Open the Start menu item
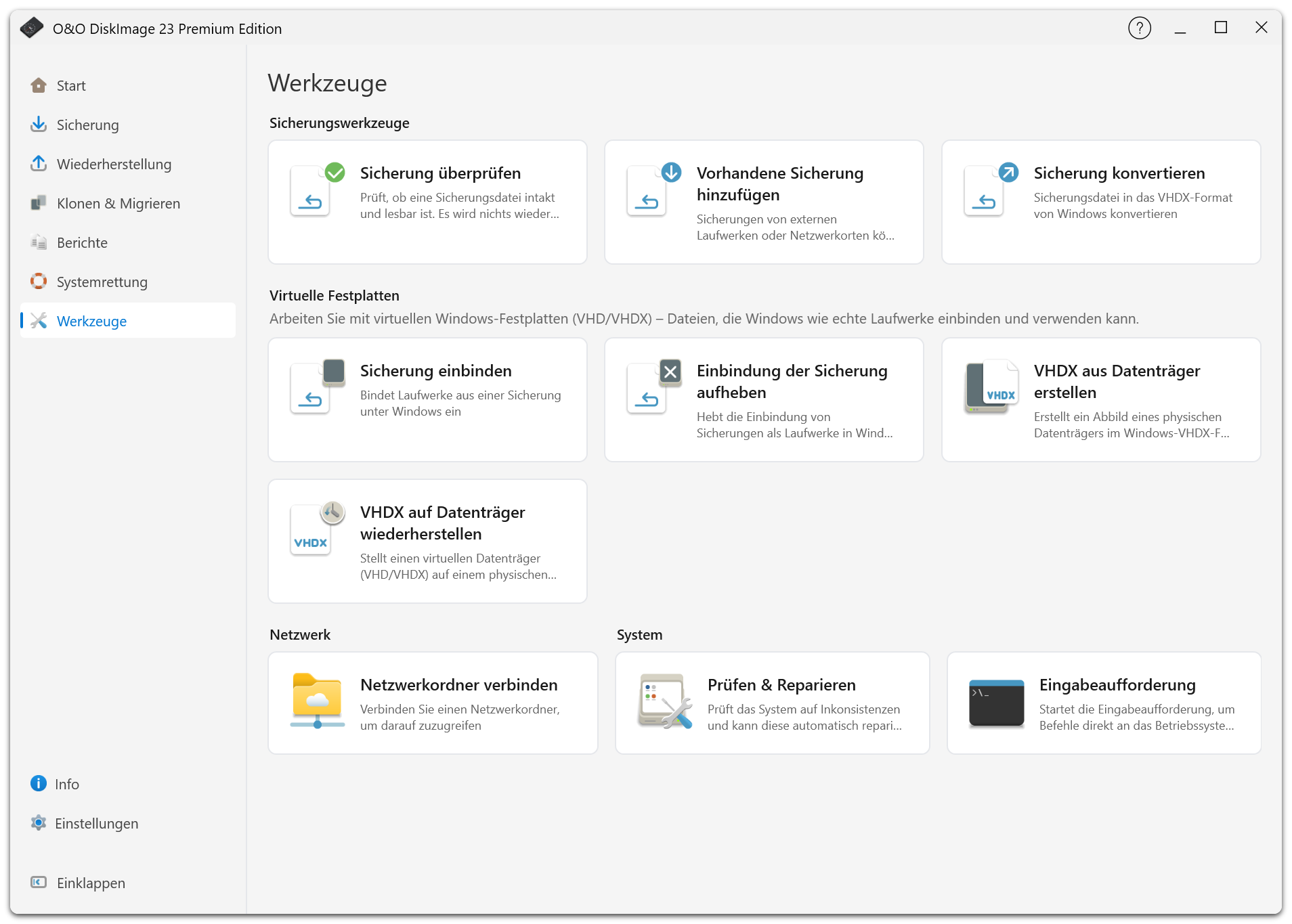This screenshot has width=1292, height=924. click(x=128, y=85)
